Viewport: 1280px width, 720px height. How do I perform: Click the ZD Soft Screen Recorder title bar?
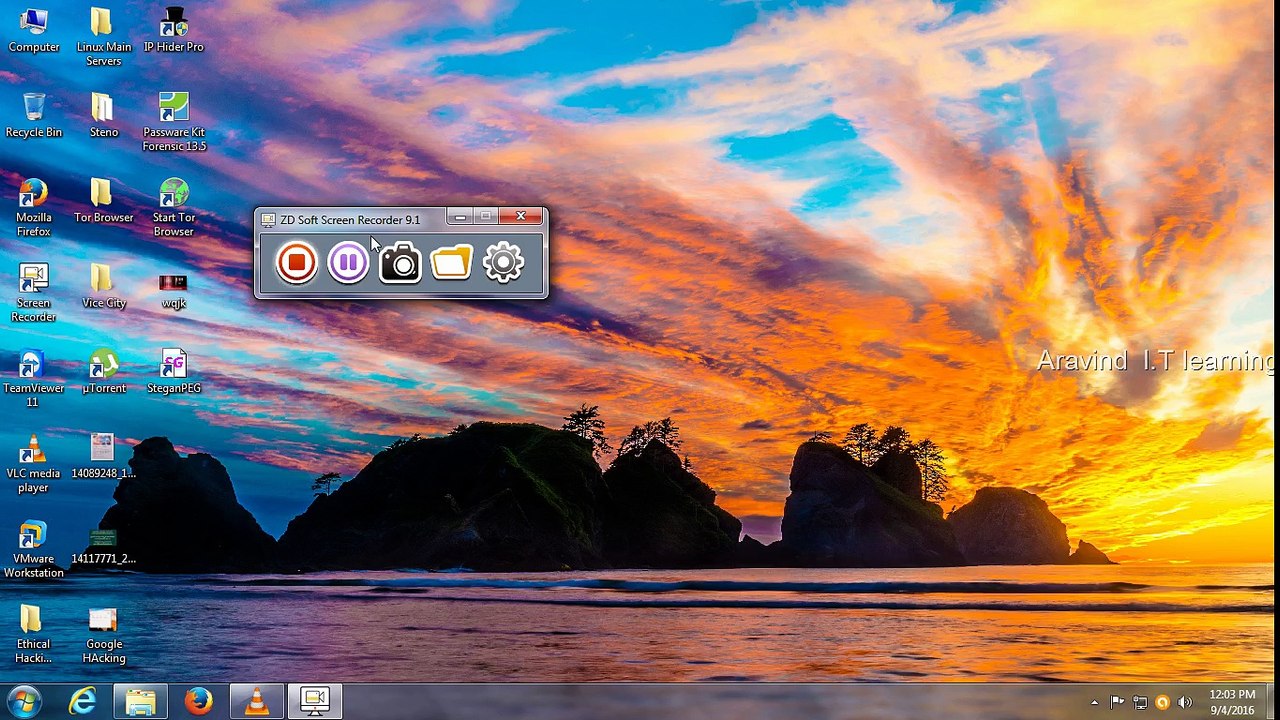click(x=350, y=219)
